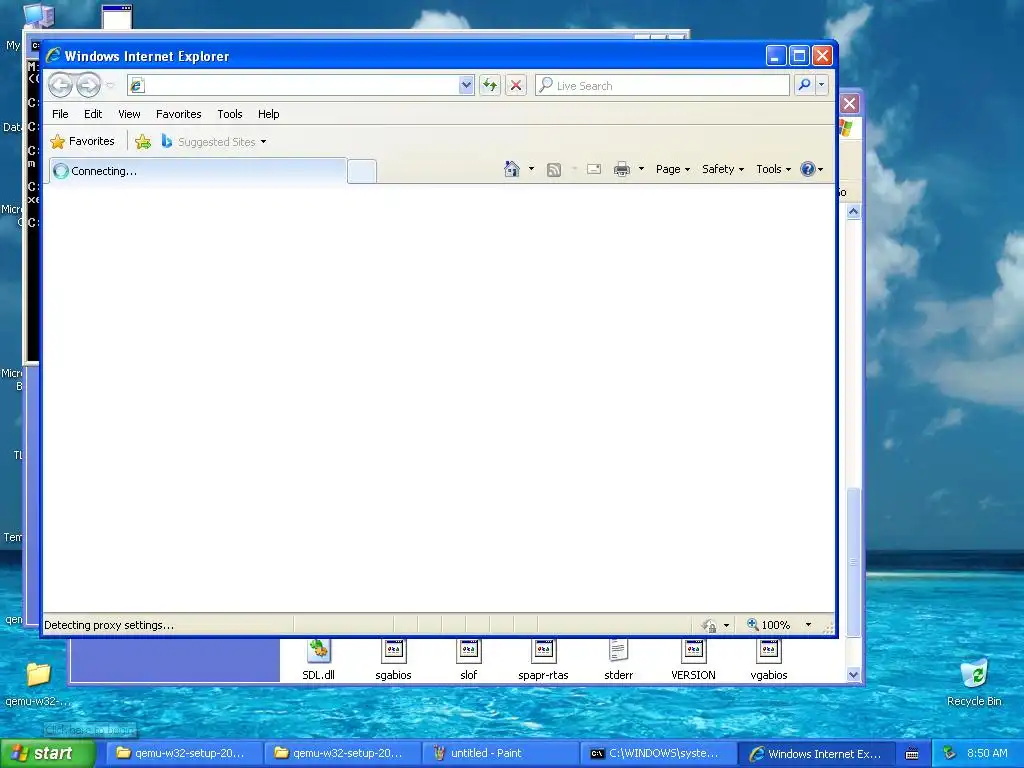The image size is (1024, 768).
Task: Expand the address bar history dropdown
Action: (x=466, y=85)
